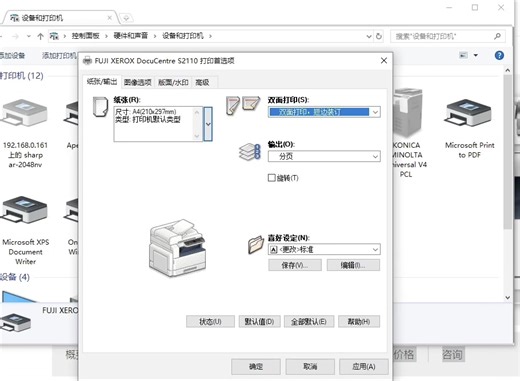Click the help question mark icon

coord(499,55)
